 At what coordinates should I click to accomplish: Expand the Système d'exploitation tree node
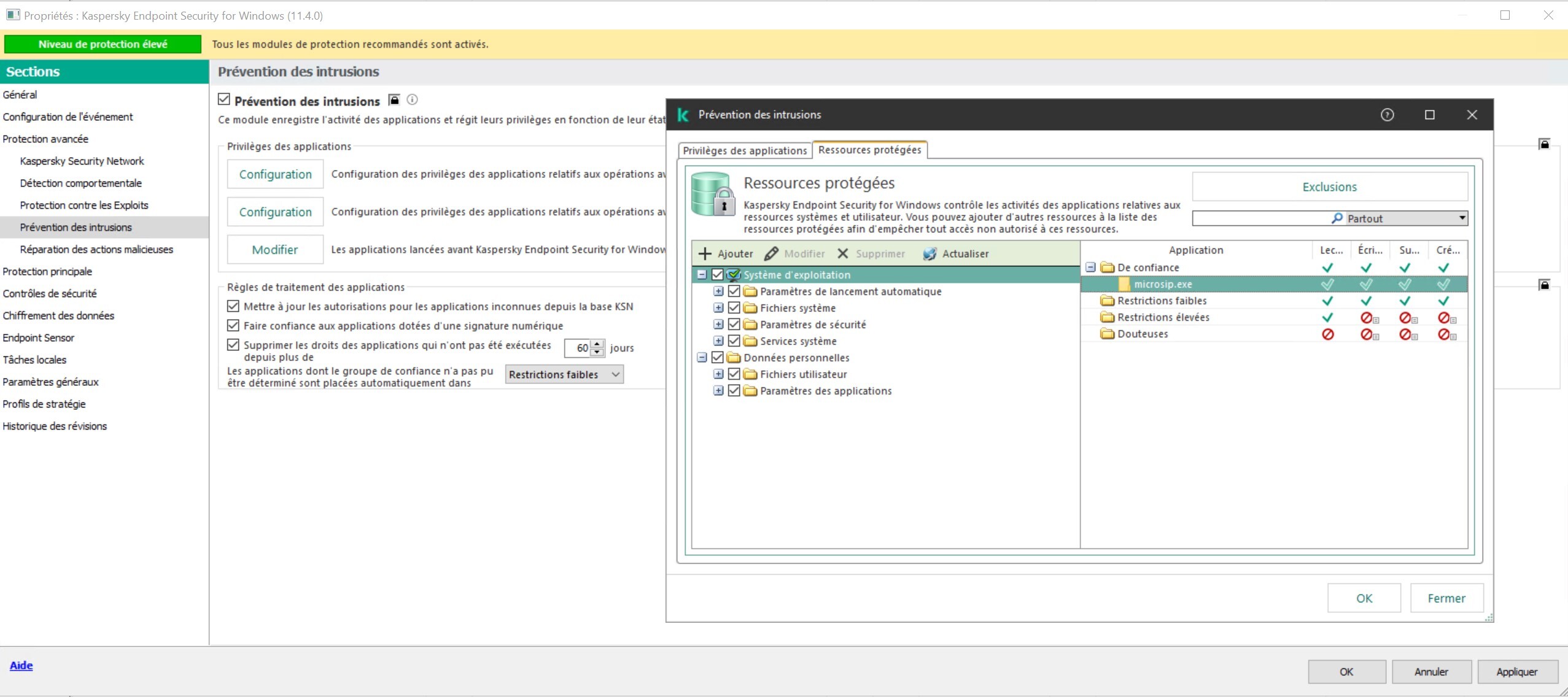coord(703,274)
